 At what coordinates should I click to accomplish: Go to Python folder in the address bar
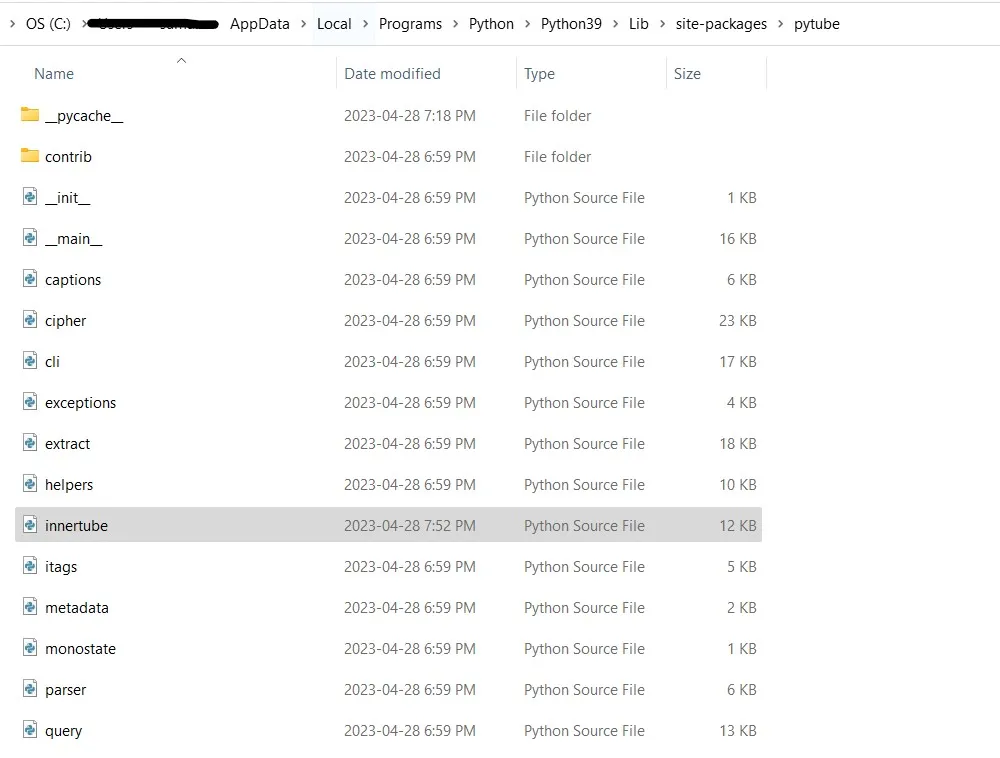(491, 24)
